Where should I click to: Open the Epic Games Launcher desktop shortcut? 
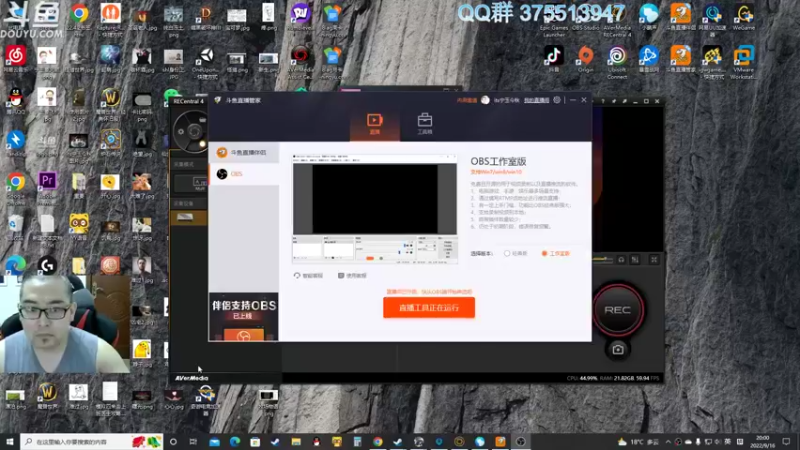(x=554, y=20)
